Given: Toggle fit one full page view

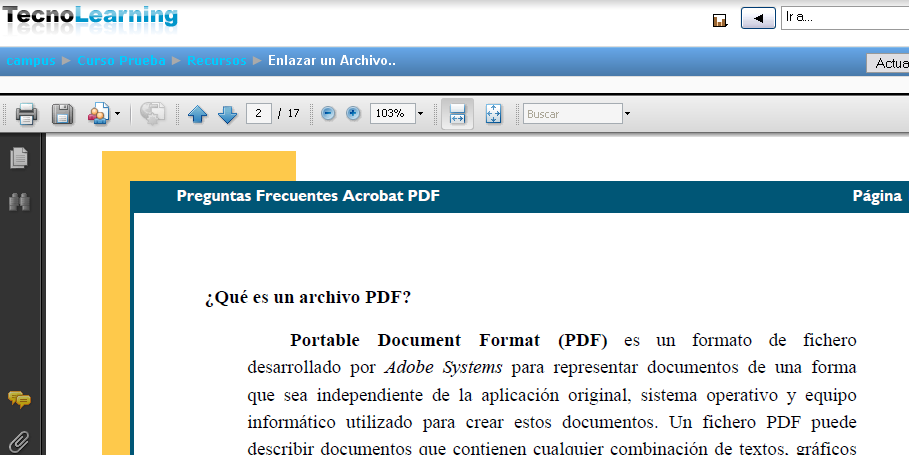Looking at the screenshot, I should click(x=493, y=114).
